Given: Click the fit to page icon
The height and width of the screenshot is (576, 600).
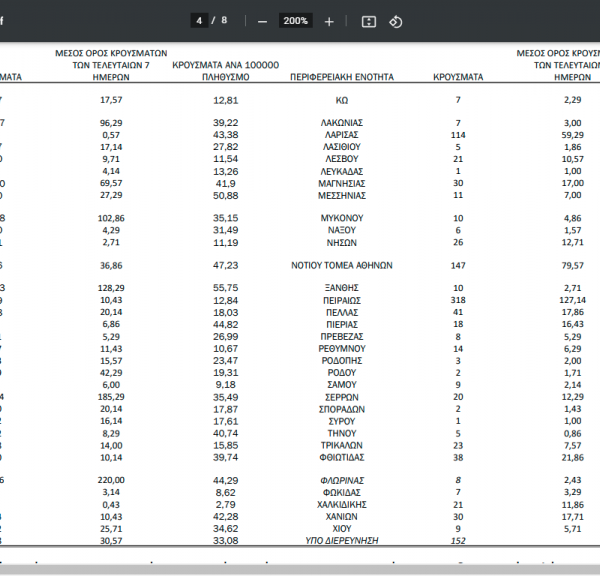Looking at the screenshot, I should (369, 22).
